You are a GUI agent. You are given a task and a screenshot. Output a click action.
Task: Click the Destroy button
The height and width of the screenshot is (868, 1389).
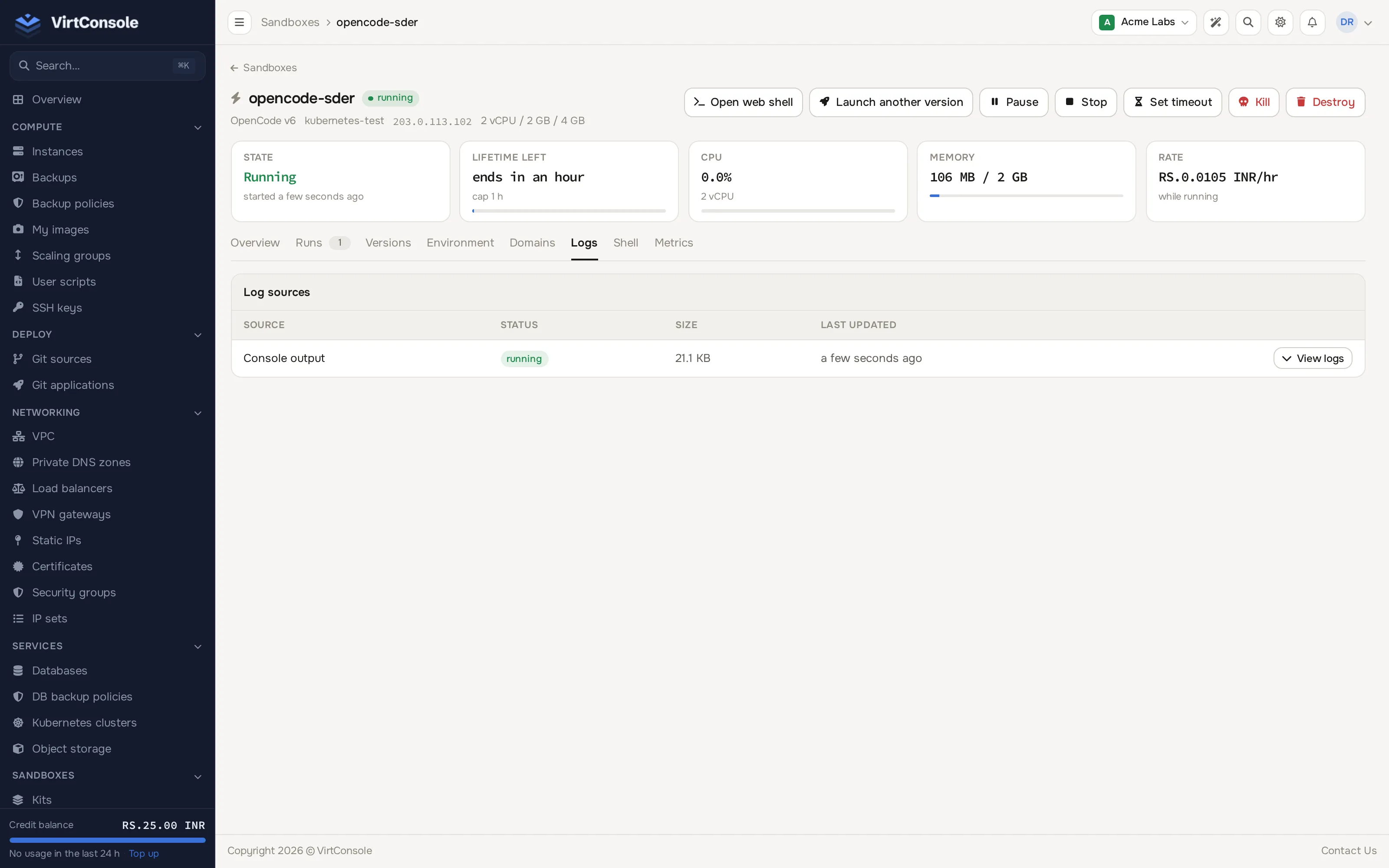[1325, 102]
